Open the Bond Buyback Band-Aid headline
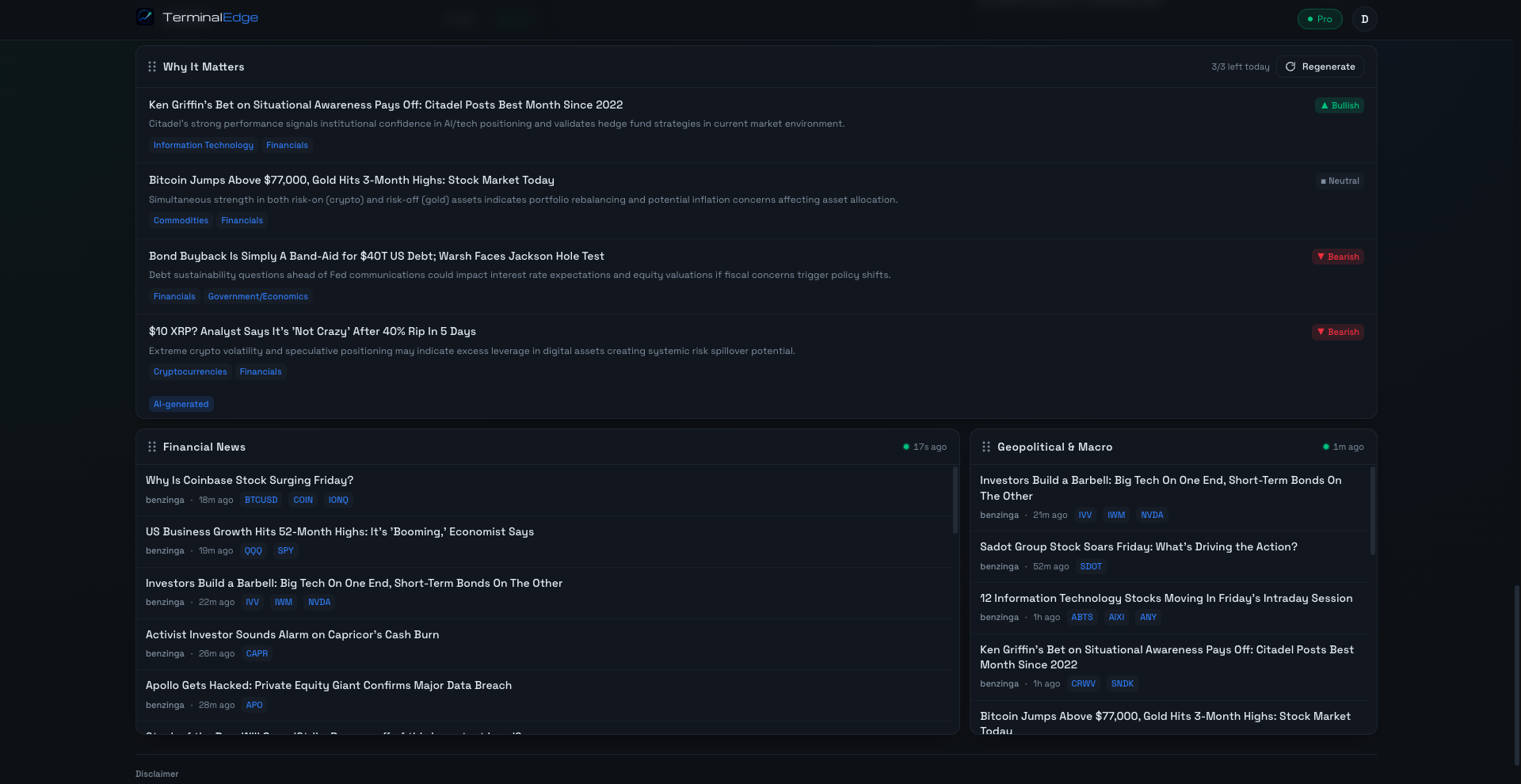 [x=376, y=256]
